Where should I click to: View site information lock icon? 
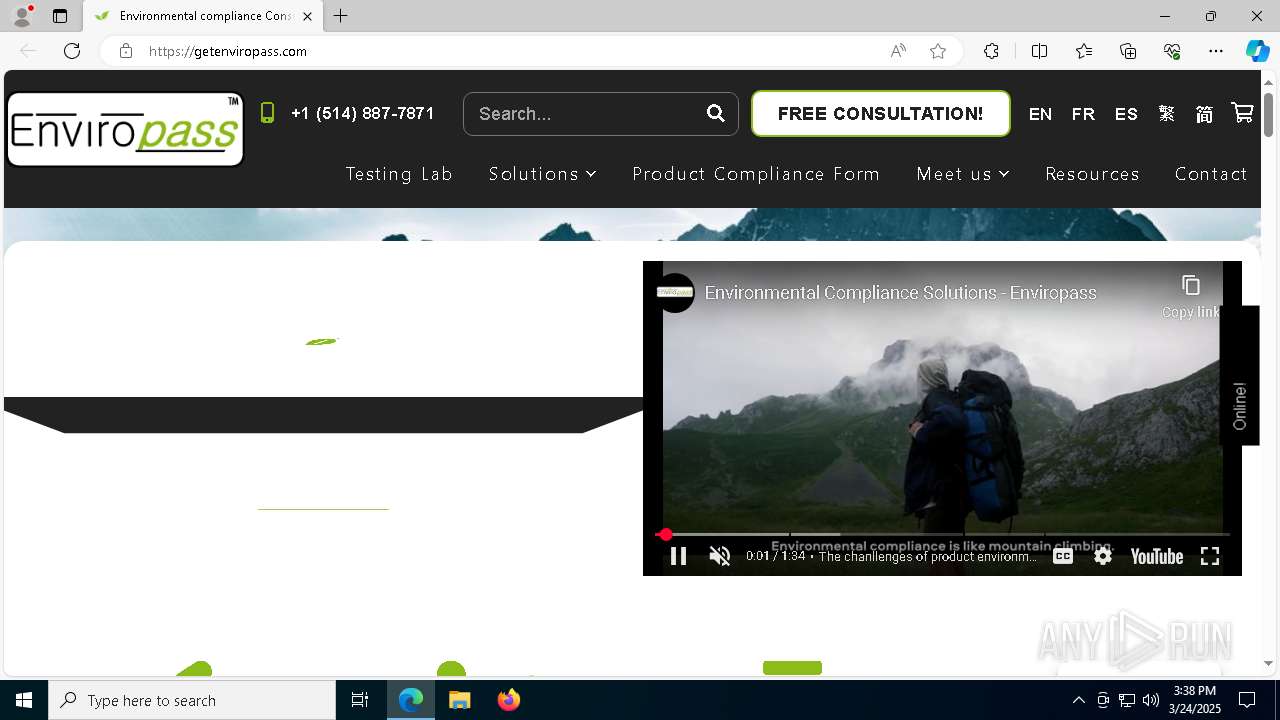point(126,51)
